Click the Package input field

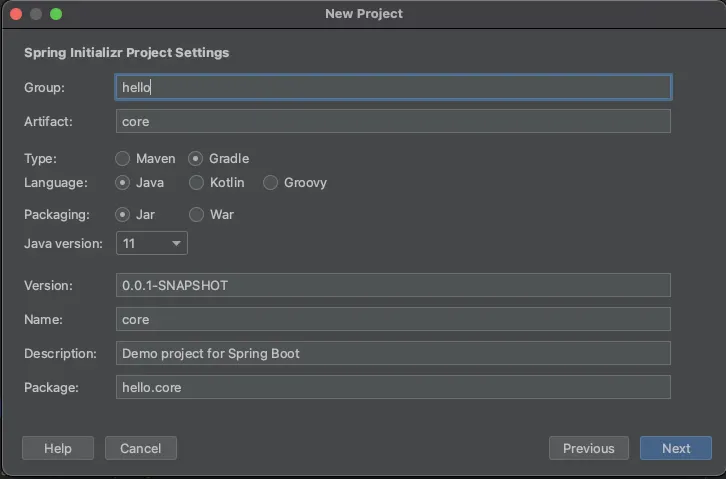tap(393, 387)
